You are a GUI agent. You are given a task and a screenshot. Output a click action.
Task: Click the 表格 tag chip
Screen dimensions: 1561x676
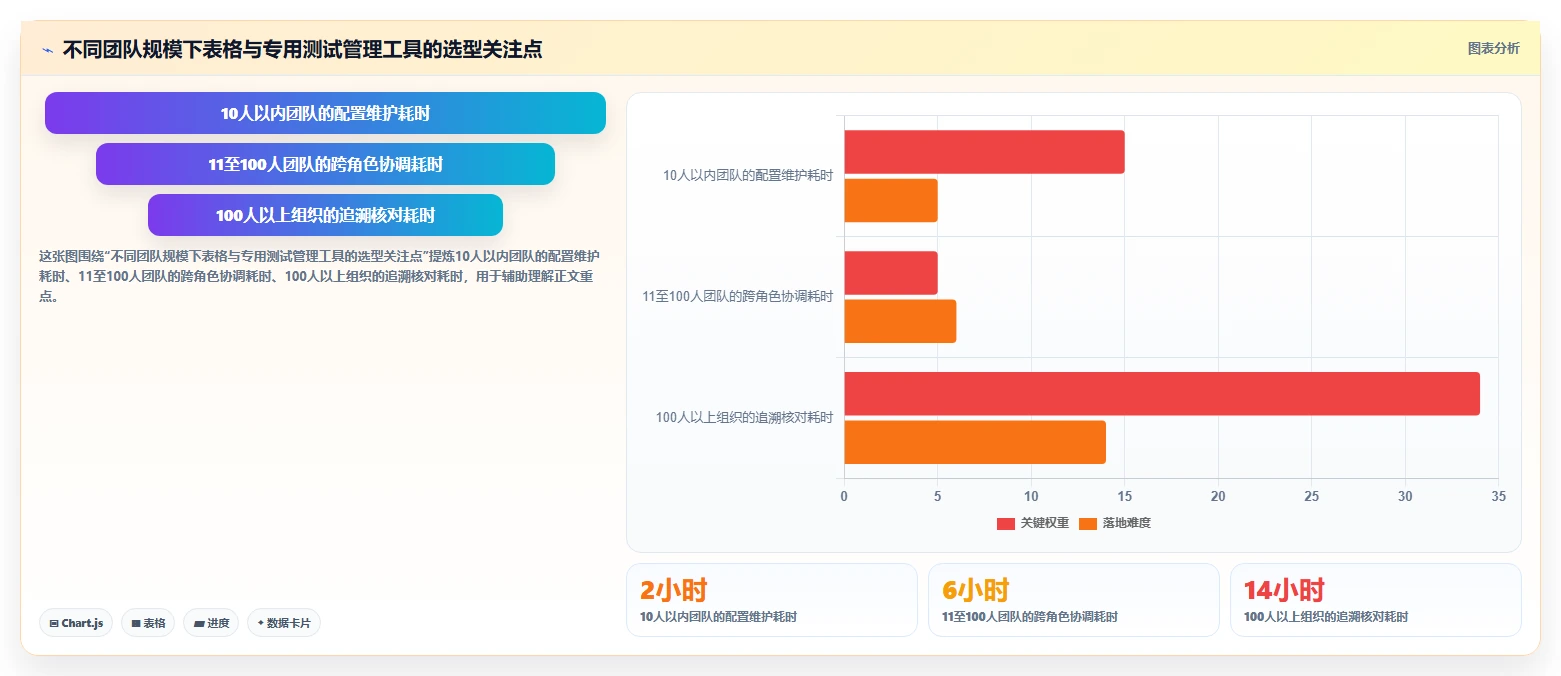coord(148,623)
